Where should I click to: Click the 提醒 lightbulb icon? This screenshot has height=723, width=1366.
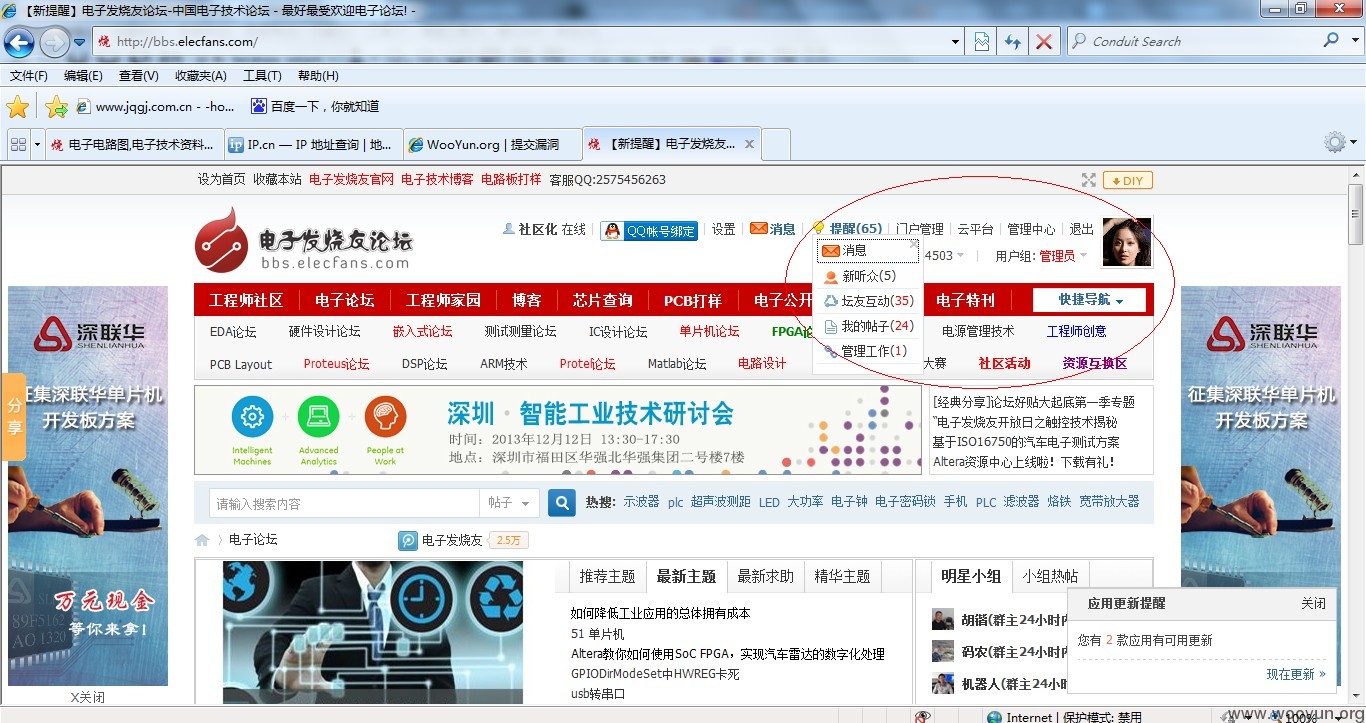click(x=819, y=229)
